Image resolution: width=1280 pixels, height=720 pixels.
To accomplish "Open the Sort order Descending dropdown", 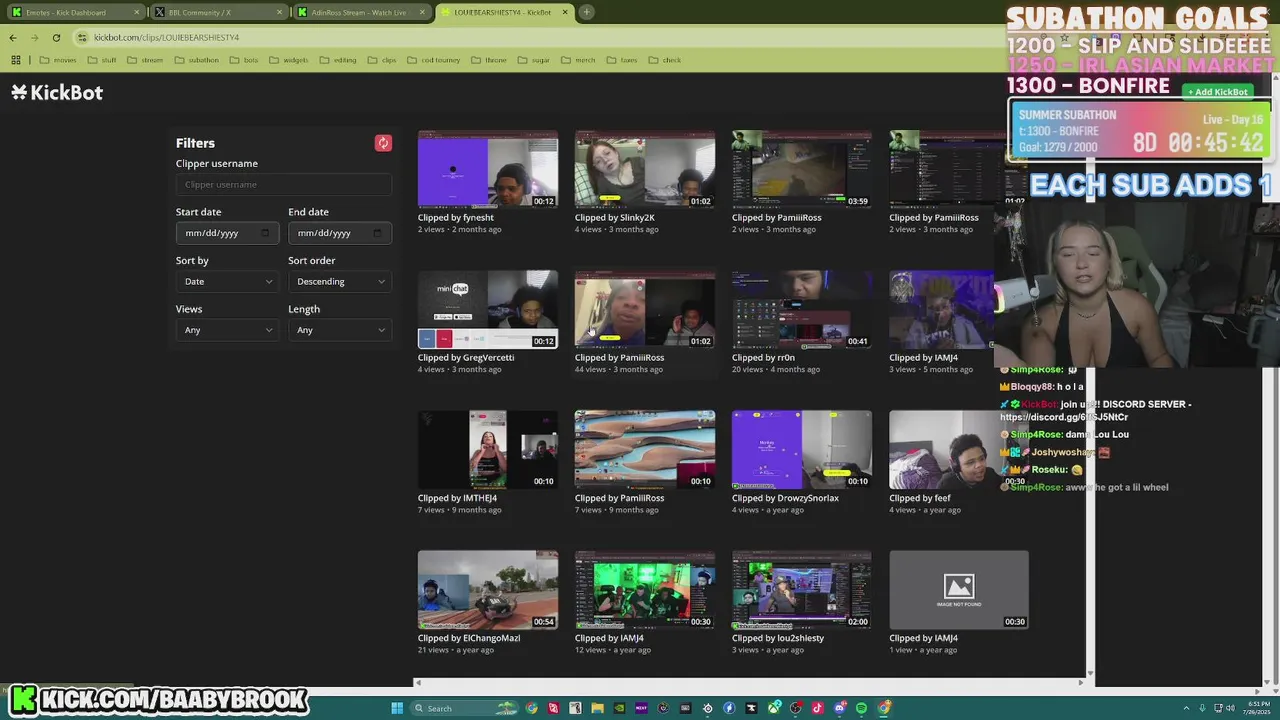I will (x=340, y=282).
